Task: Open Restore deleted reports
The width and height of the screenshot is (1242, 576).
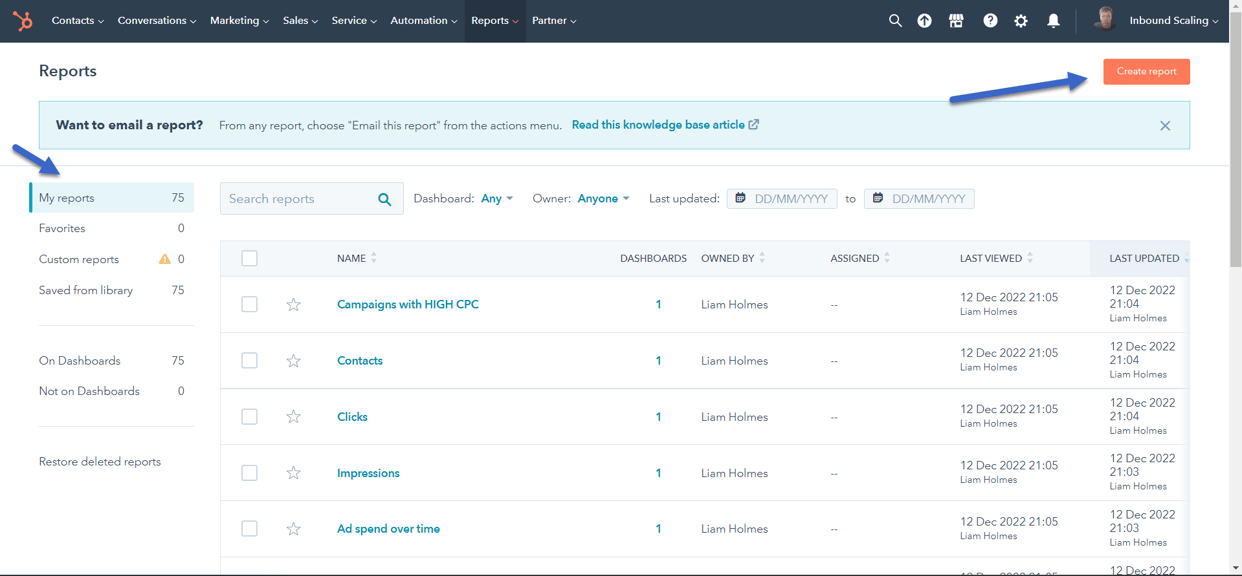Action: [100, 462]
